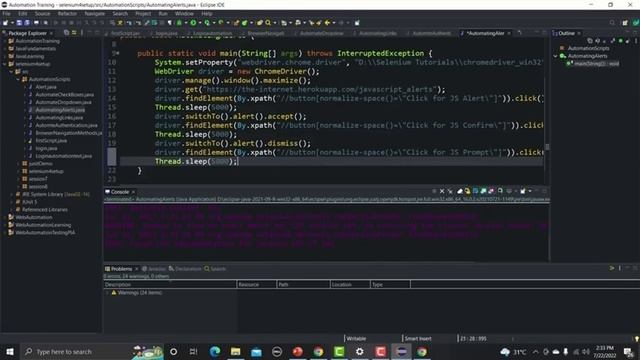Select AutomateCheckBoxes.java in Package Explorer
The height and width of the screenshot is (360, 640).
64,95
